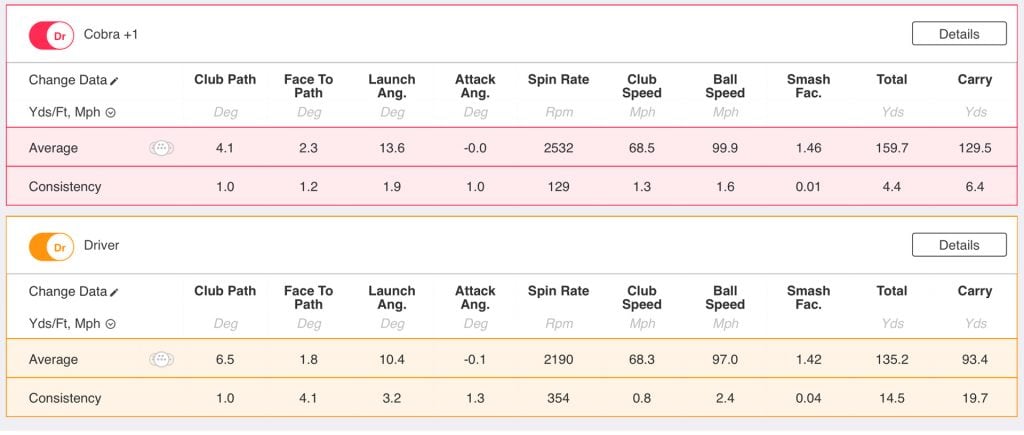
Task: Toggle off the orange Driver club switch
Action: [x=52, y=246]
